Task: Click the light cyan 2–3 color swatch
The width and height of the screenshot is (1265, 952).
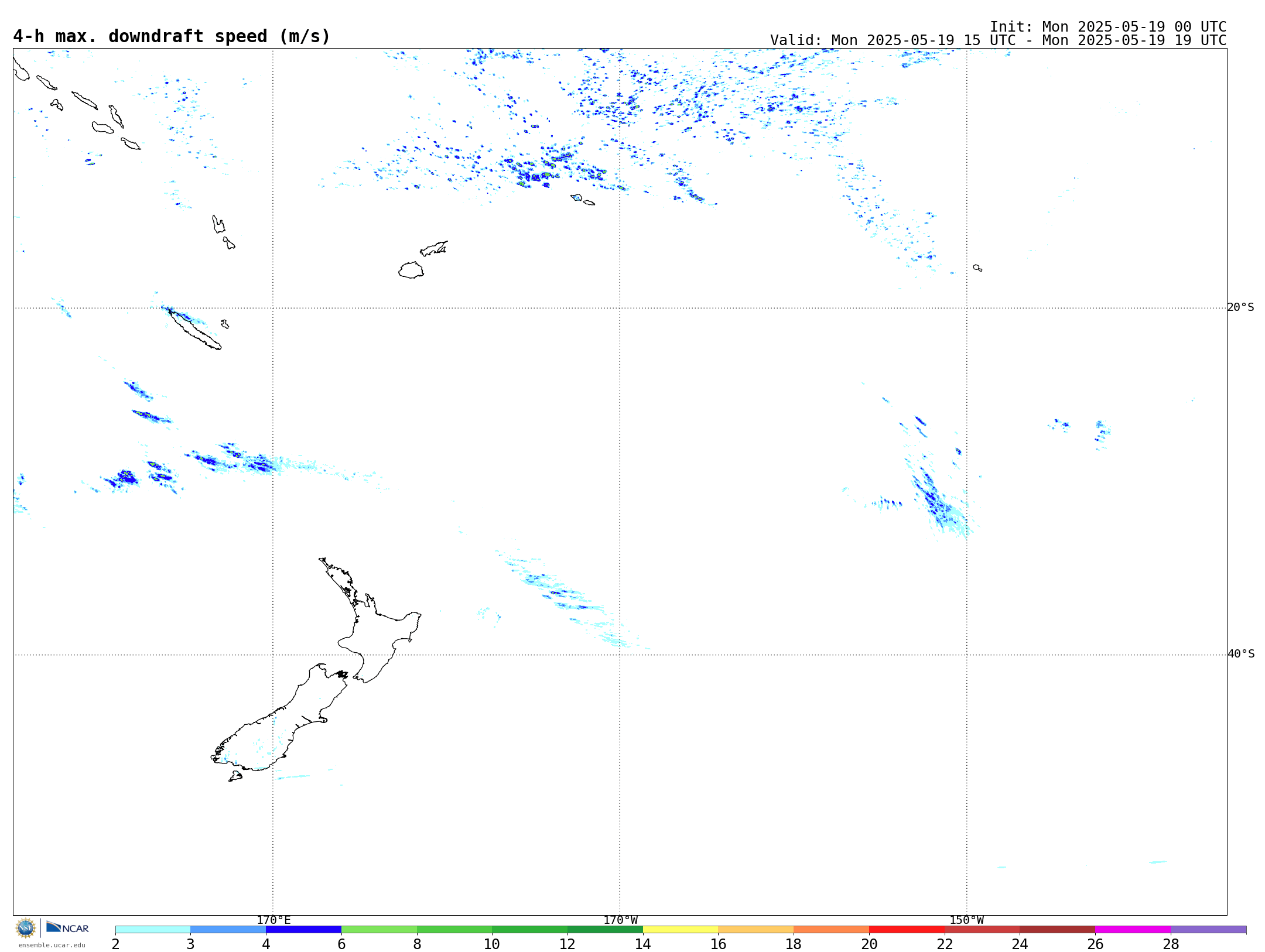Action: (x=153, y=929)
